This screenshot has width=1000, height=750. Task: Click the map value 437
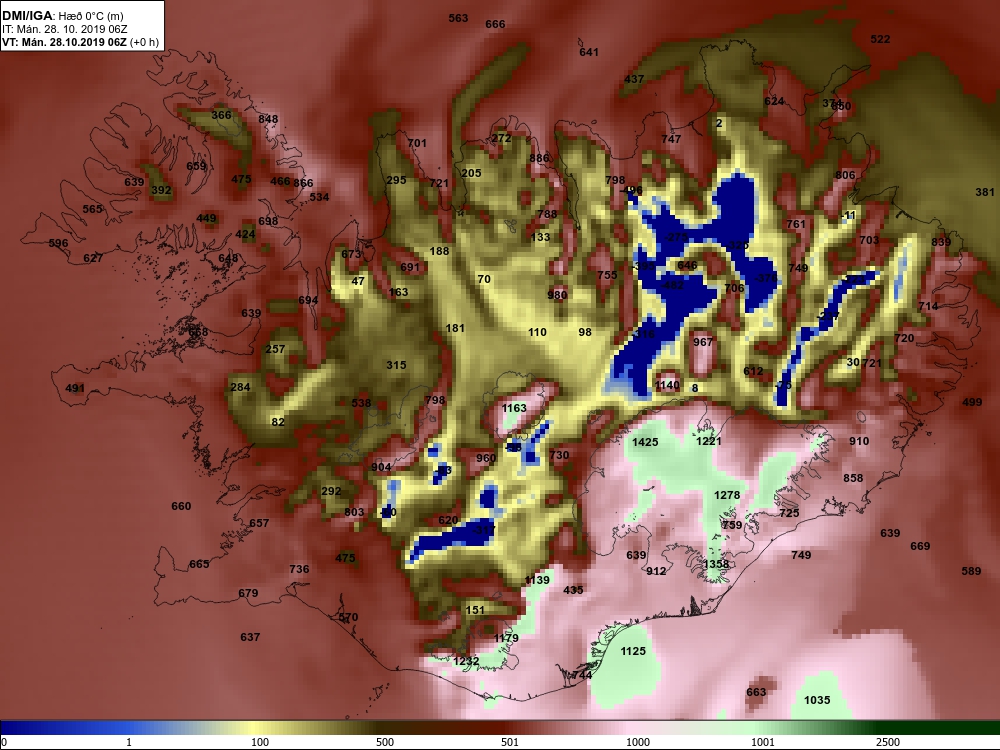click(x=634, y=79)
